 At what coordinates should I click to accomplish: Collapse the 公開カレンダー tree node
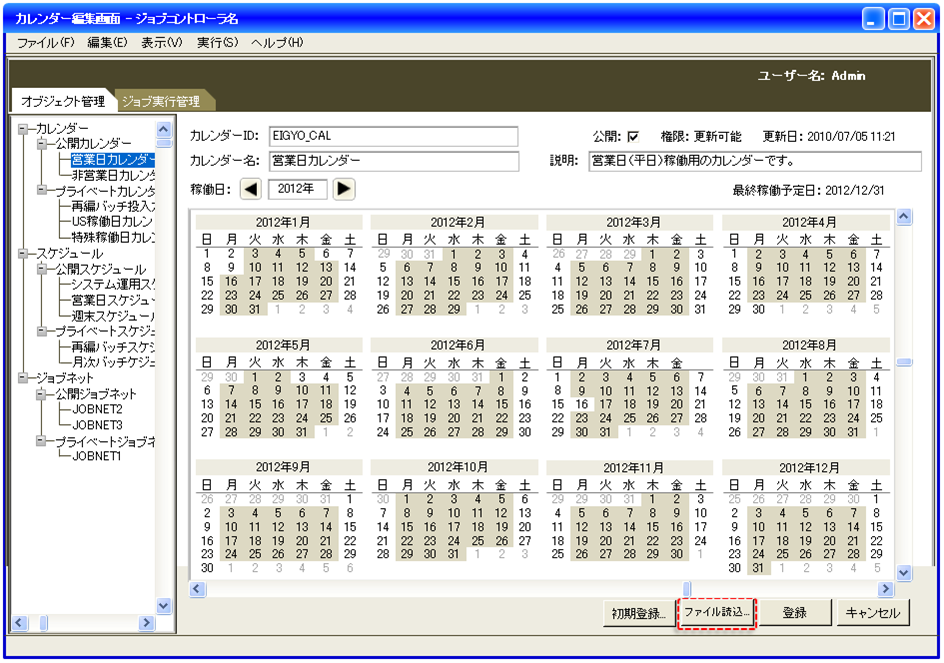pos(42,143)
